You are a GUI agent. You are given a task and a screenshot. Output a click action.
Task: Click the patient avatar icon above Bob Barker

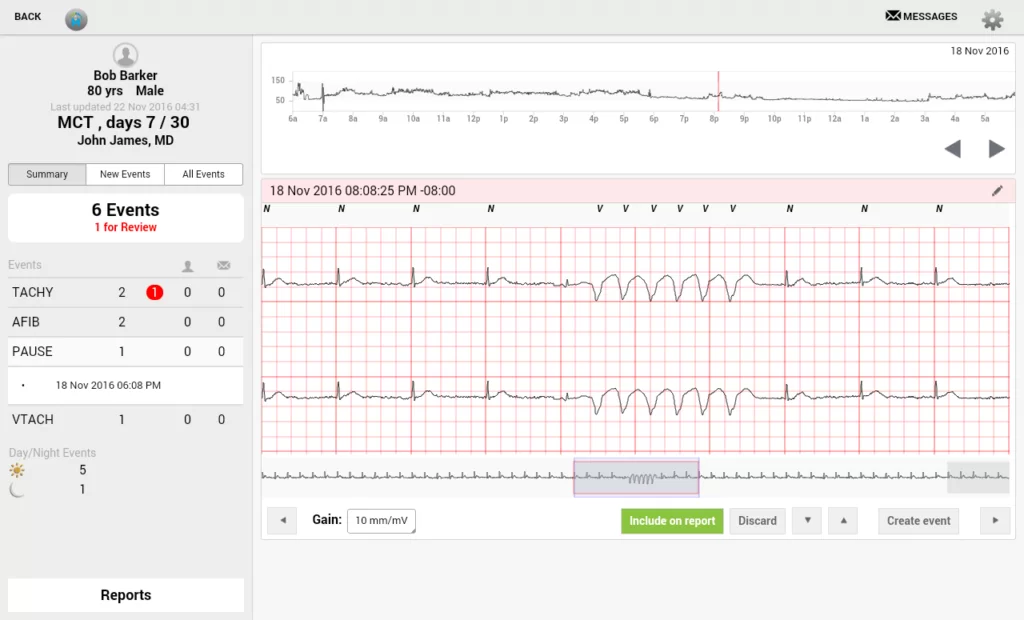coord(125,55)
